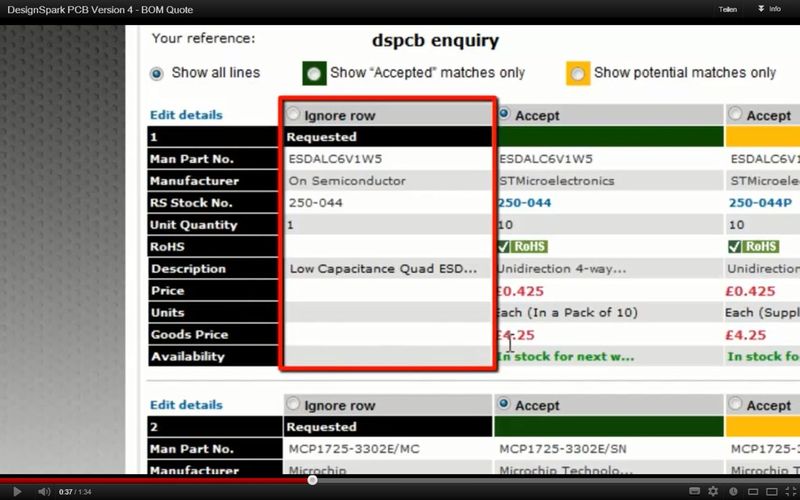Click the dspcb enquiry reference heading
Viewport: 800px width, 500px height.
pyautogui.click(x=435, y=40)
